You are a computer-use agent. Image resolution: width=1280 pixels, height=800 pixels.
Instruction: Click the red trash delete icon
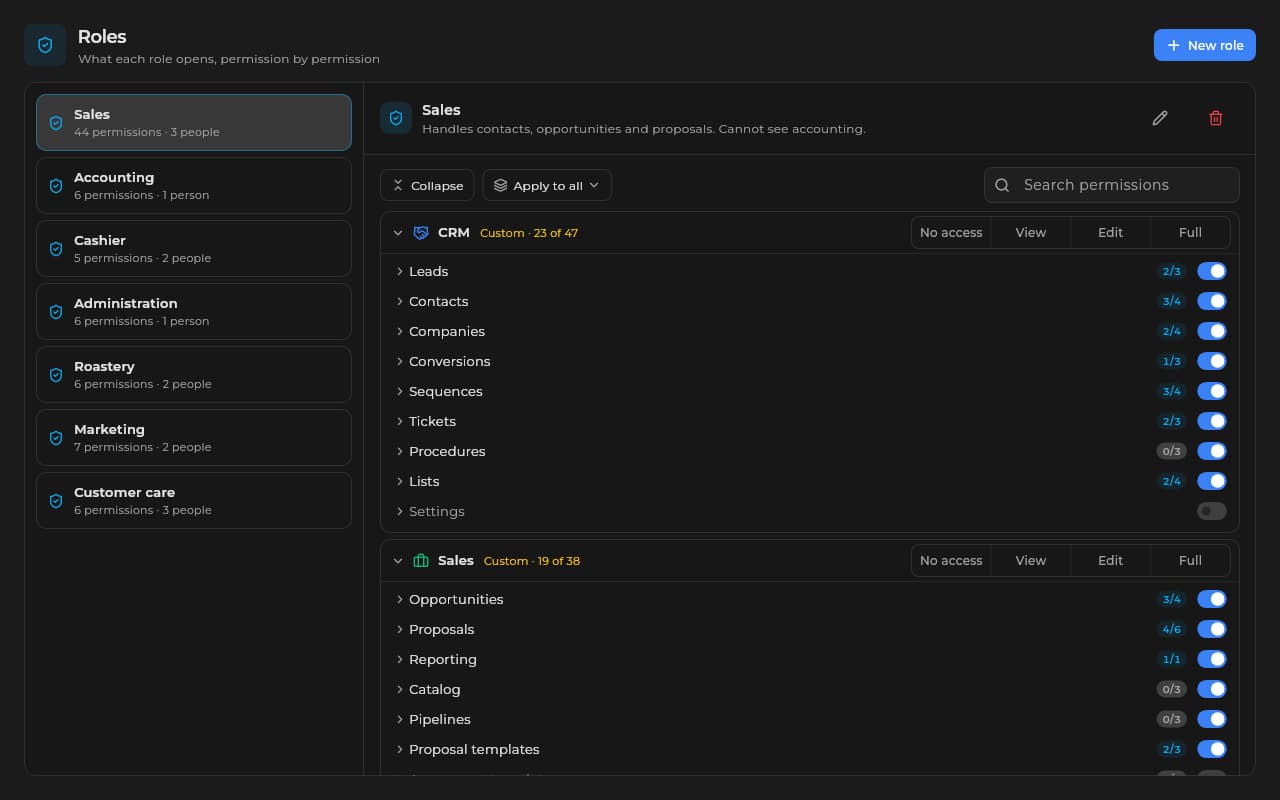click(x=1216, y=118)
